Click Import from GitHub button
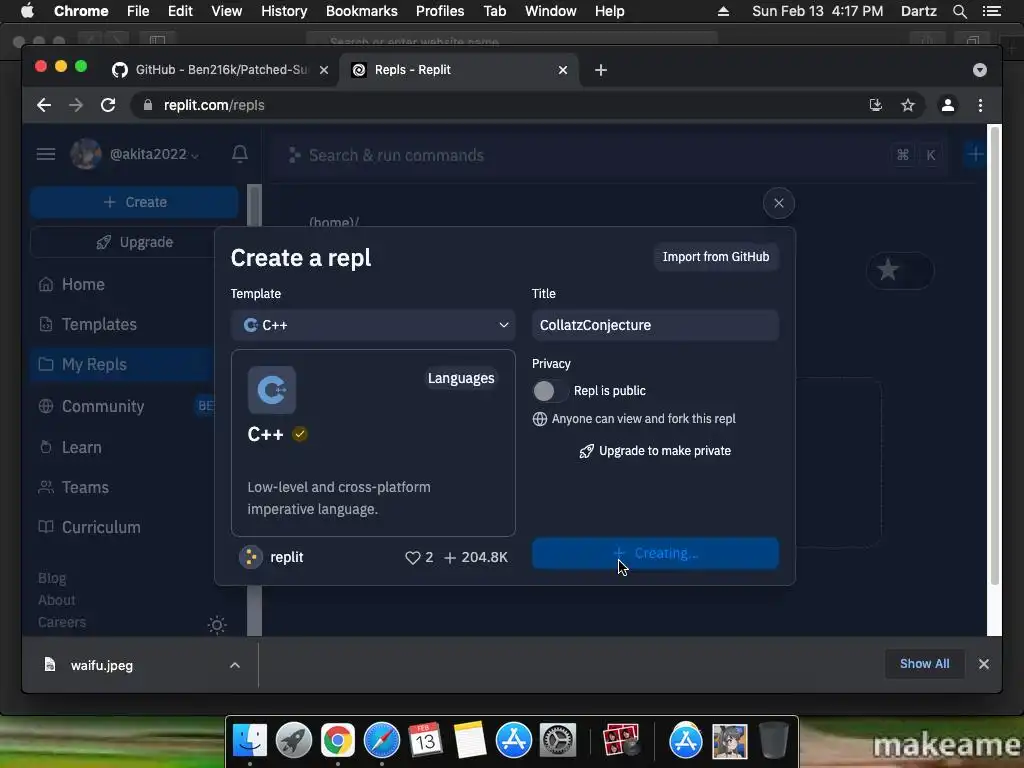The height and width of the screenshot is (768, 1024). (716, 257)
